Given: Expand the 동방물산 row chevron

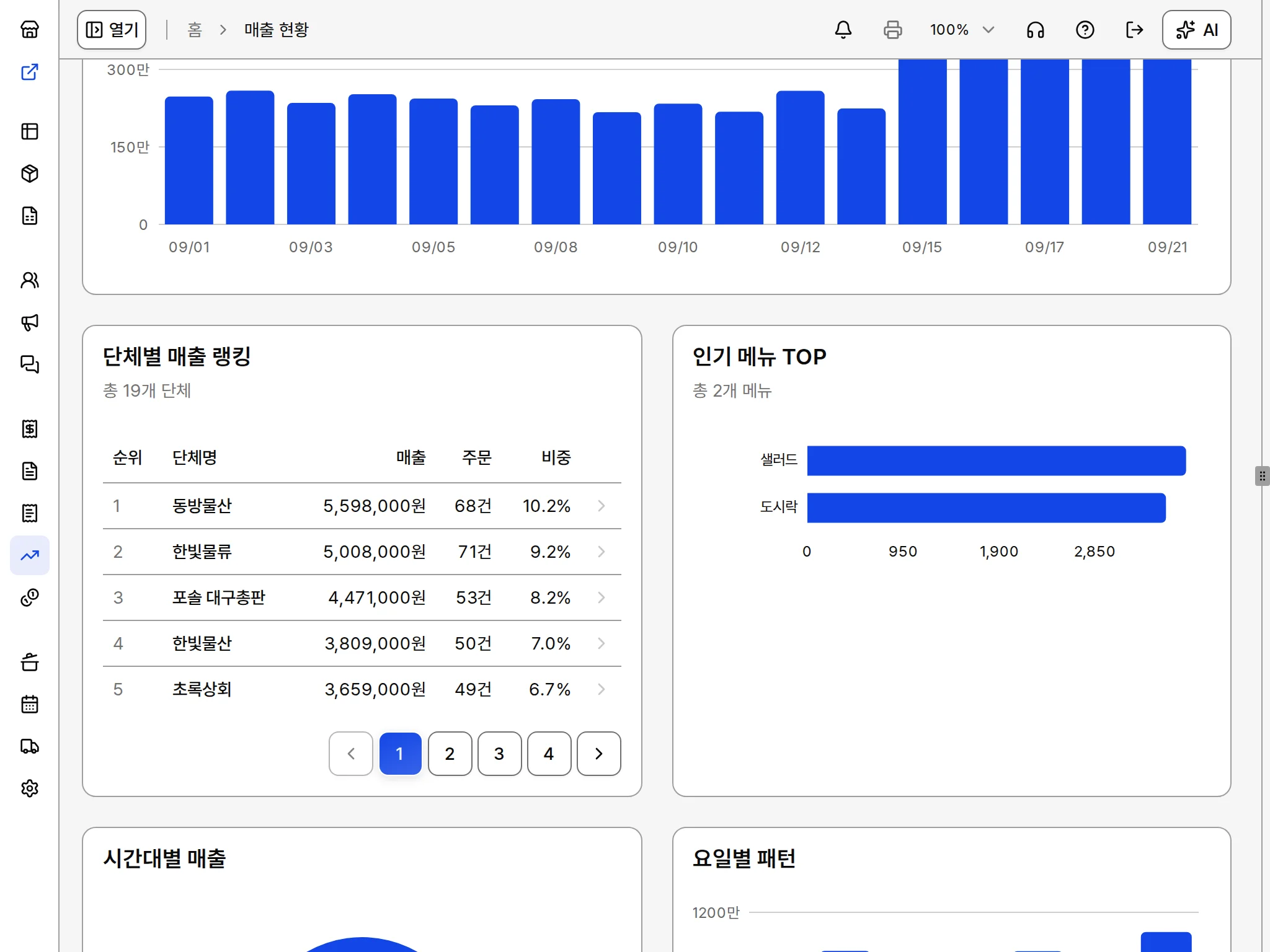Looking at the screenshot, I should (601, 506).
